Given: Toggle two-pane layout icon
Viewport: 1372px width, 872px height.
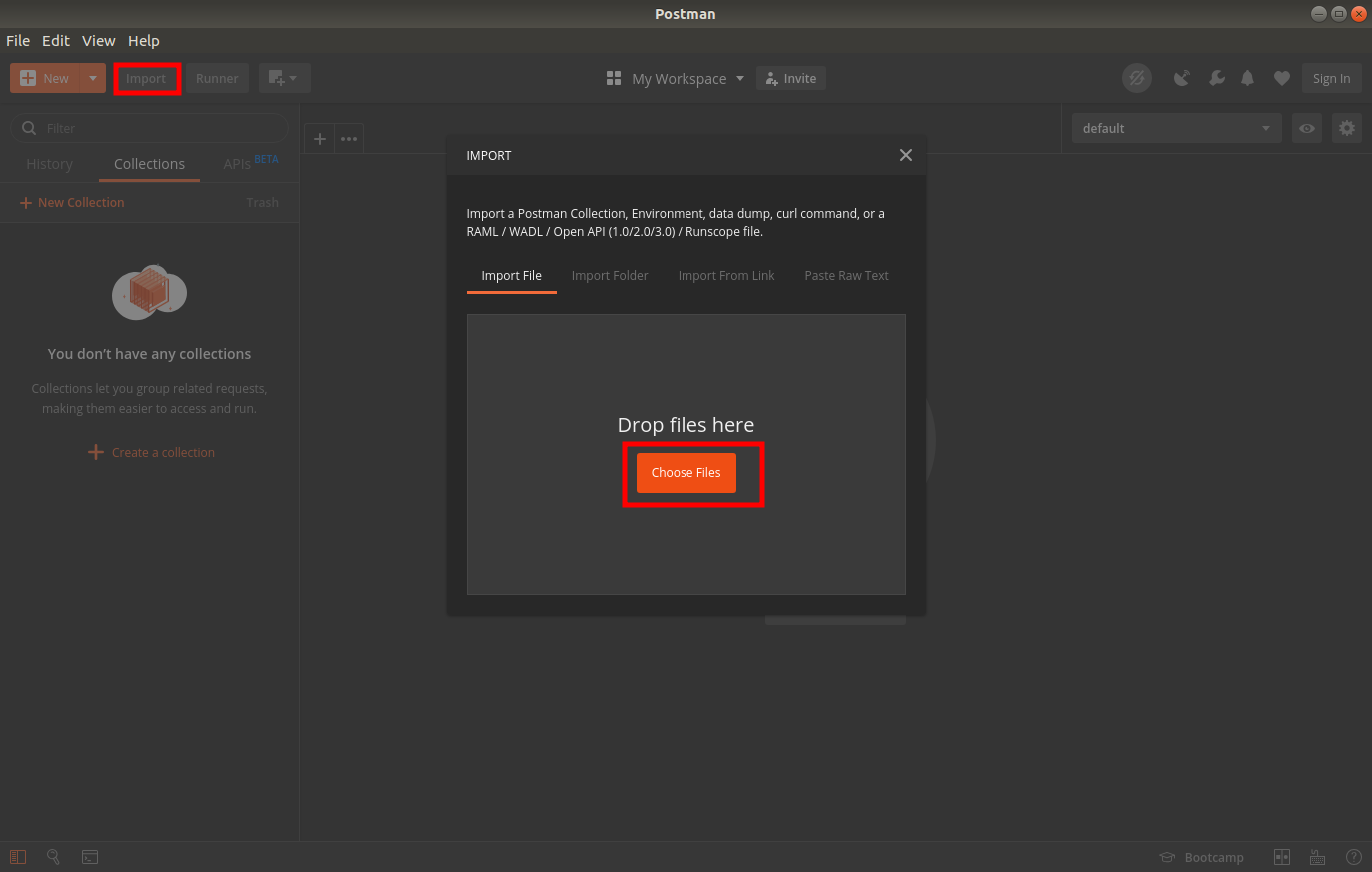Looking at the screenshot, I should coord(1282,857).
